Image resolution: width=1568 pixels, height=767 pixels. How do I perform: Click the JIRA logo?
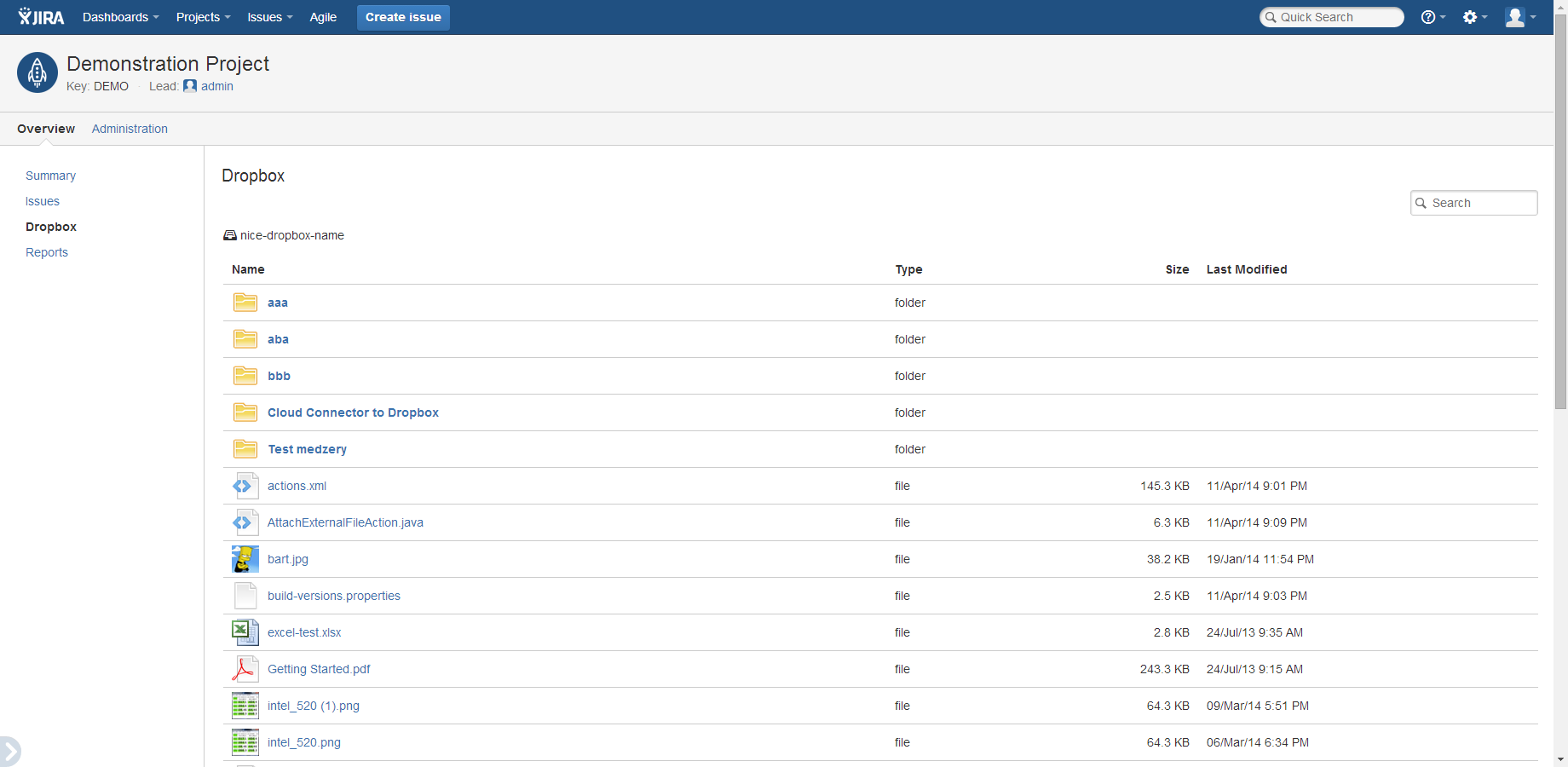[41, 17]
